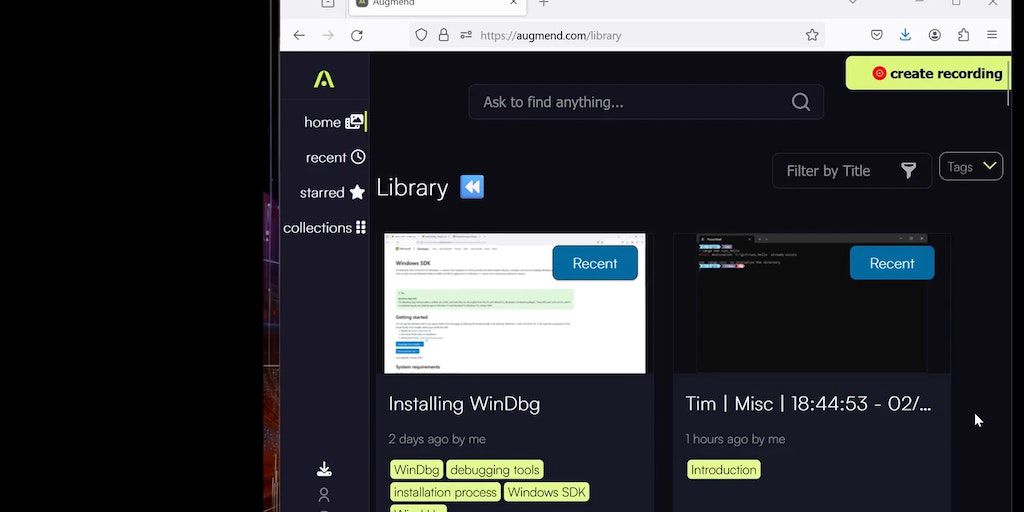Viewport: 1024px width, 512px height.
Task: Open site permissions icon in address bar
Action: 466,35
